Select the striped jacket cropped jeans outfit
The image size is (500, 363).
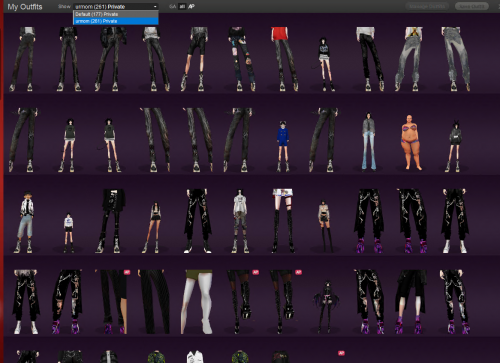pyautogui.click(x=26, y=222)
